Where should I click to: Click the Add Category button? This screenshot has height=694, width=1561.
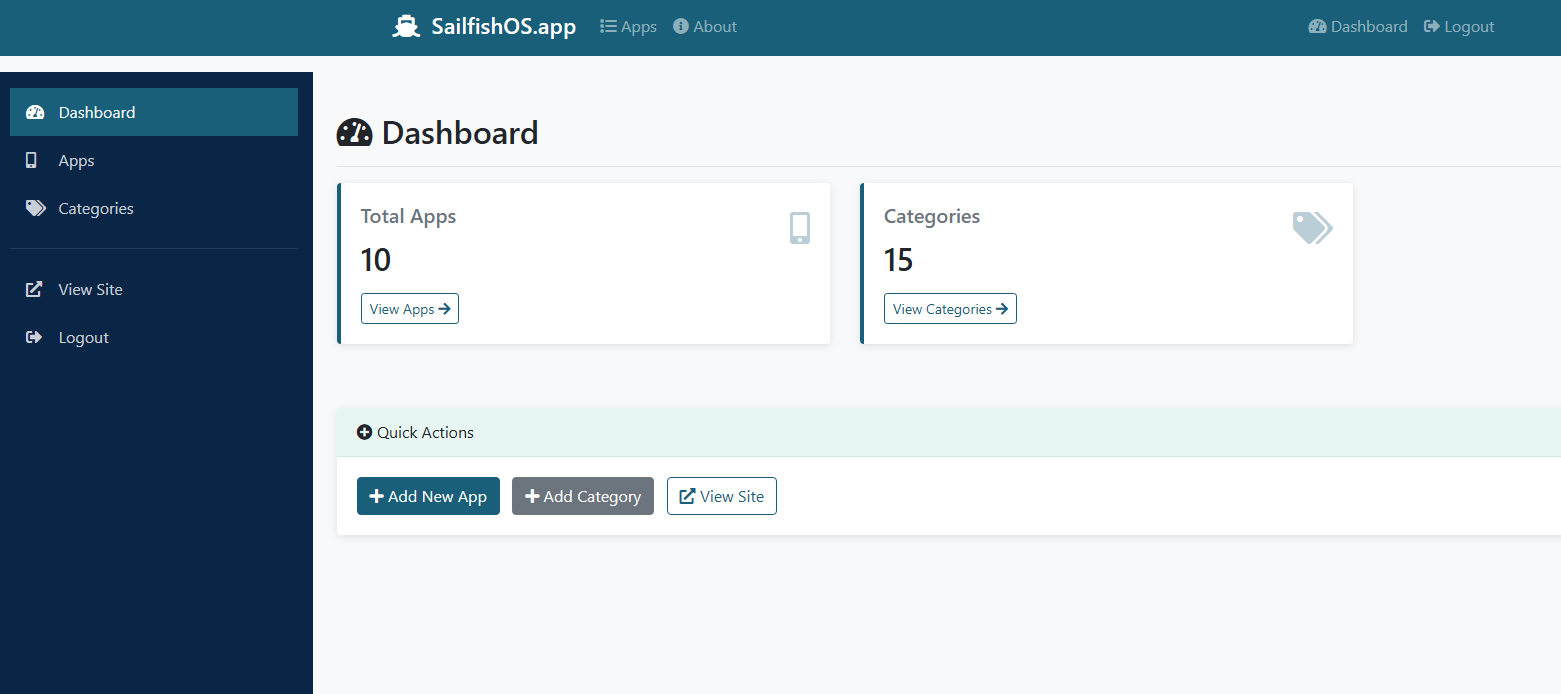tap(583, 496)
